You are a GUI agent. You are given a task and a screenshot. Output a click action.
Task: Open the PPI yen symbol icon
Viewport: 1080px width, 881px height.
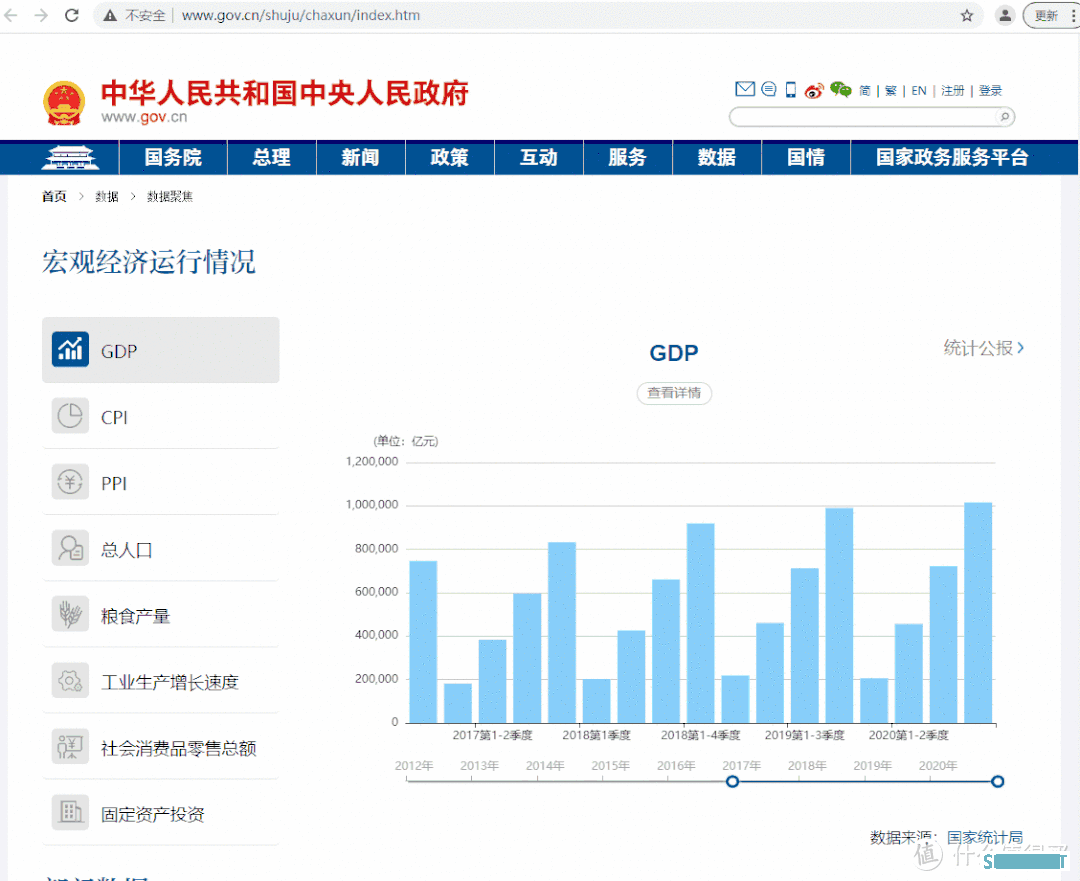(70, 483)
